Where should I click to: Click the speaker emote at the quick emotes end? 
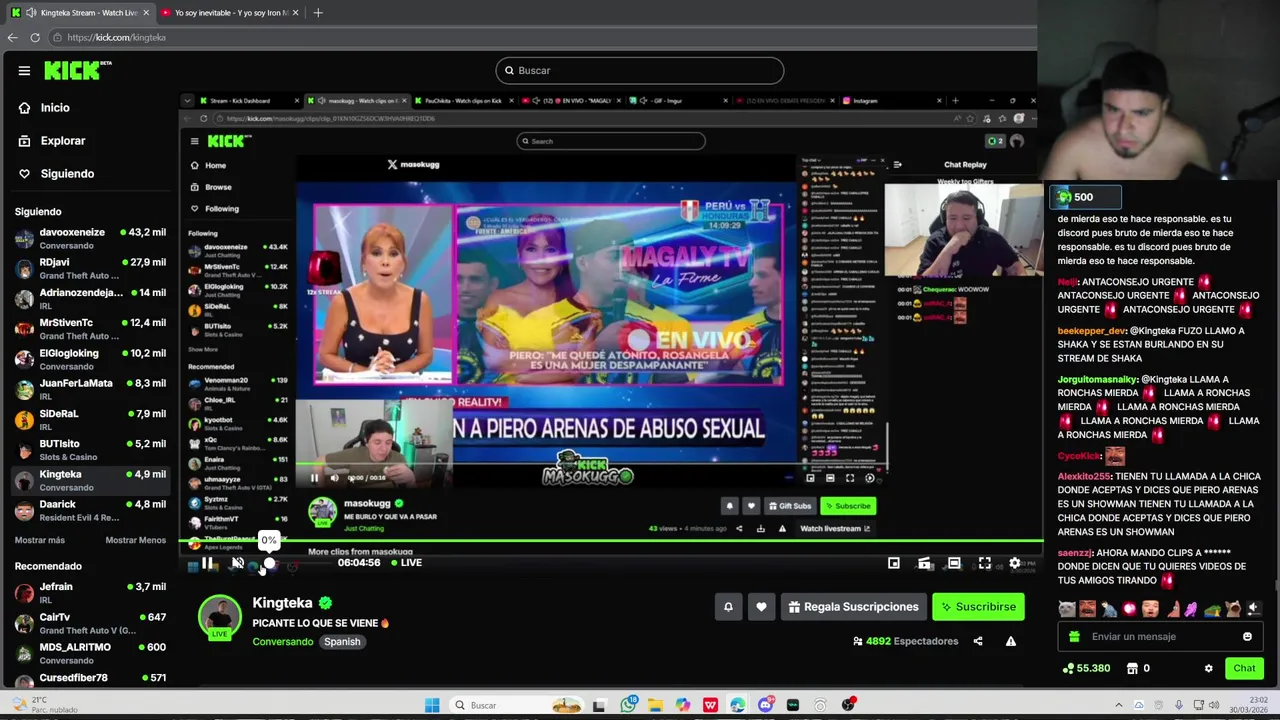tap(1253, 609)
